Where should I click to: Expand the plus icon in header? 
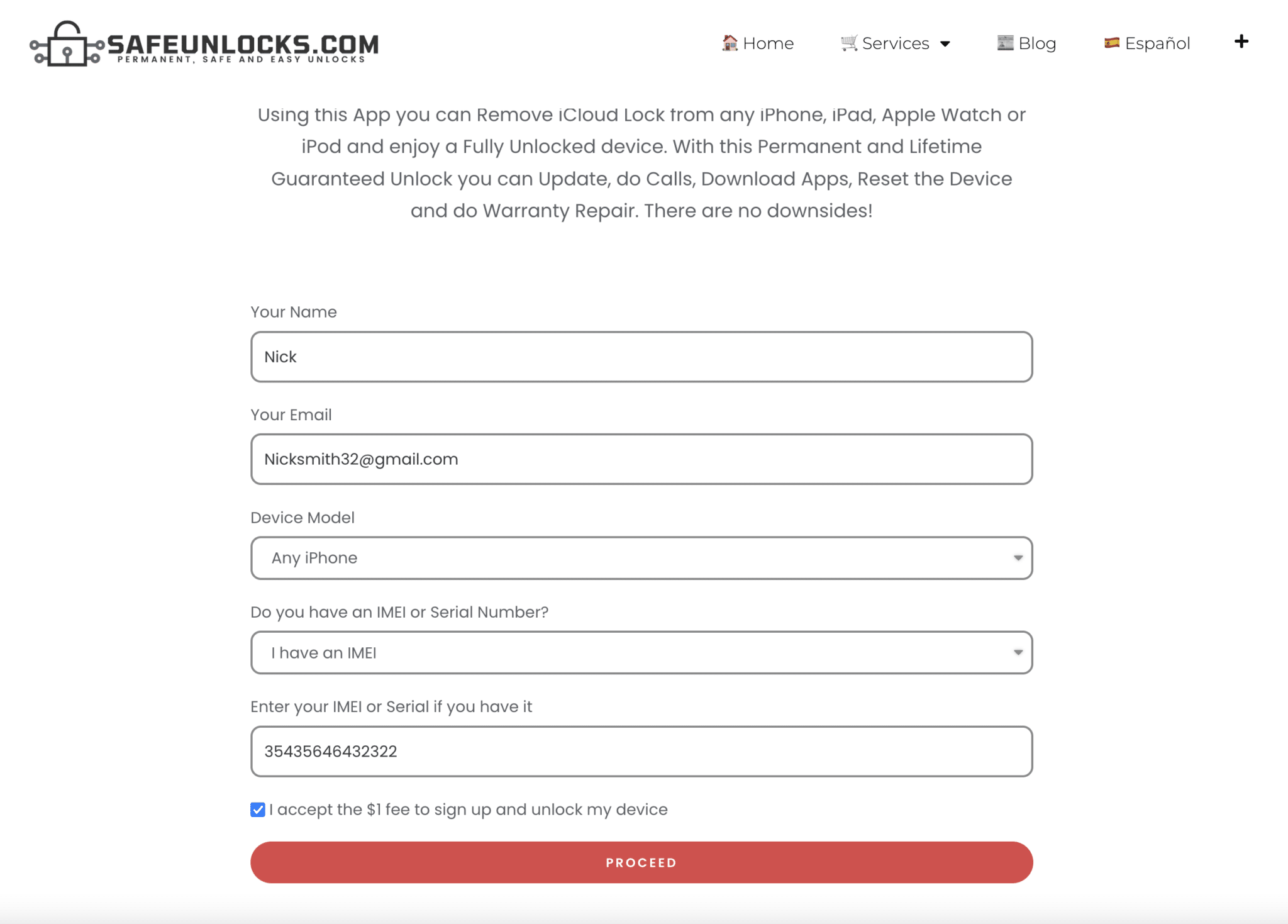(1241, 42)
